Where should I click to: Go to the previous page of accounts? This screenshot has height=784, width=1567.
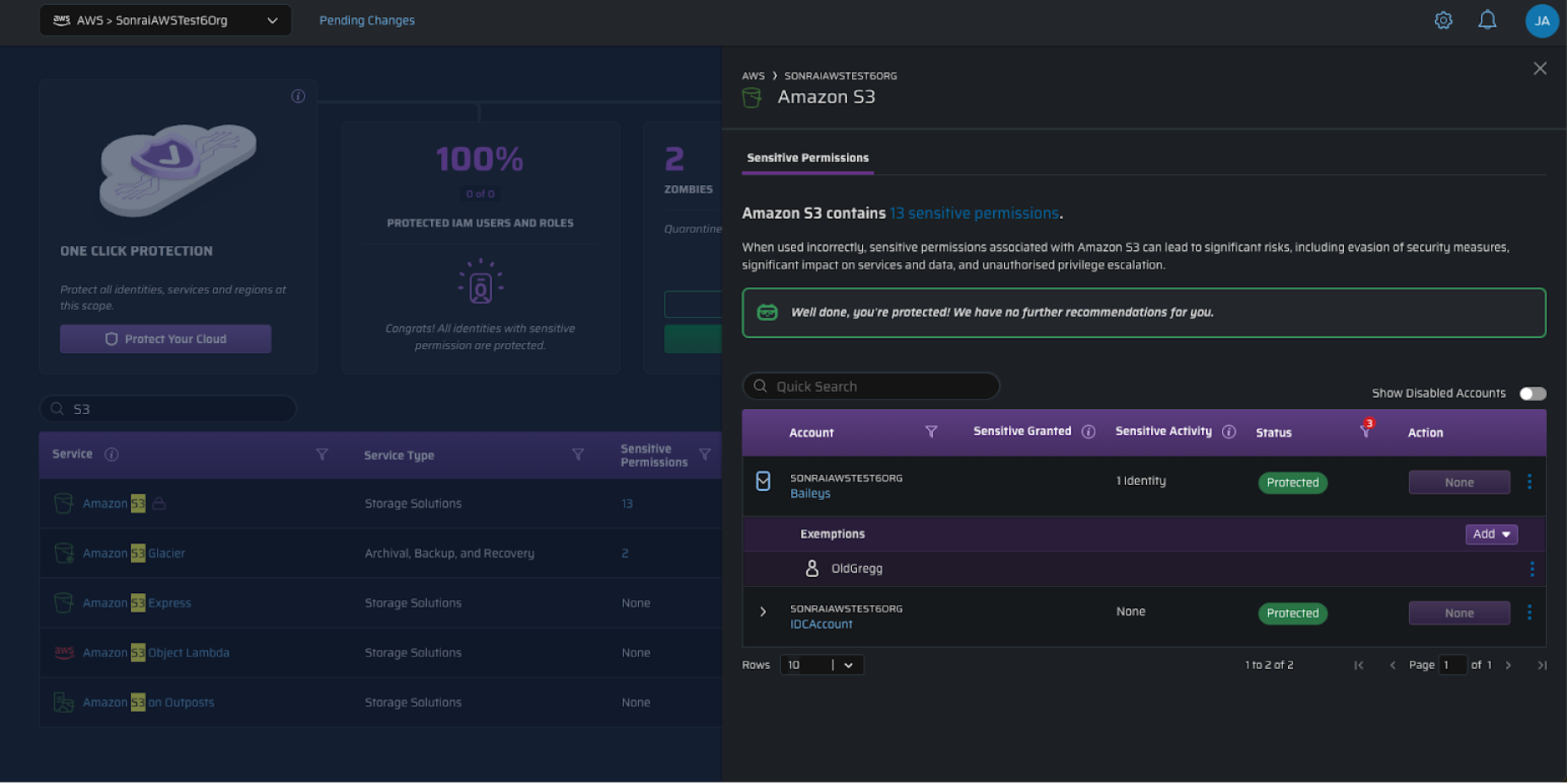[1392, 666]
